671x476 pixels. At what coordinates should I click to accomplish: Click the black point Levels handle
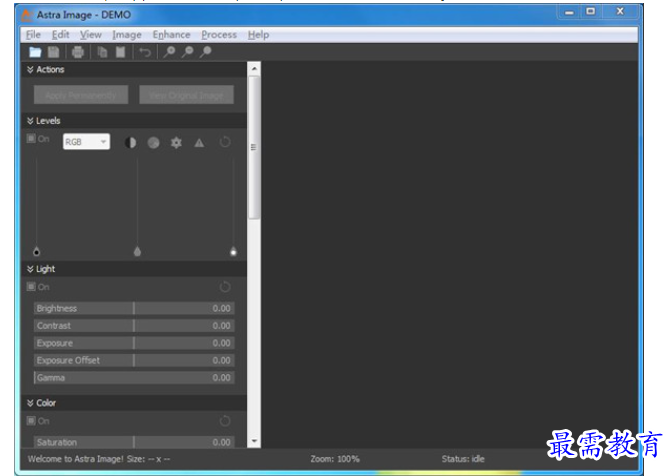click(36, 251)
